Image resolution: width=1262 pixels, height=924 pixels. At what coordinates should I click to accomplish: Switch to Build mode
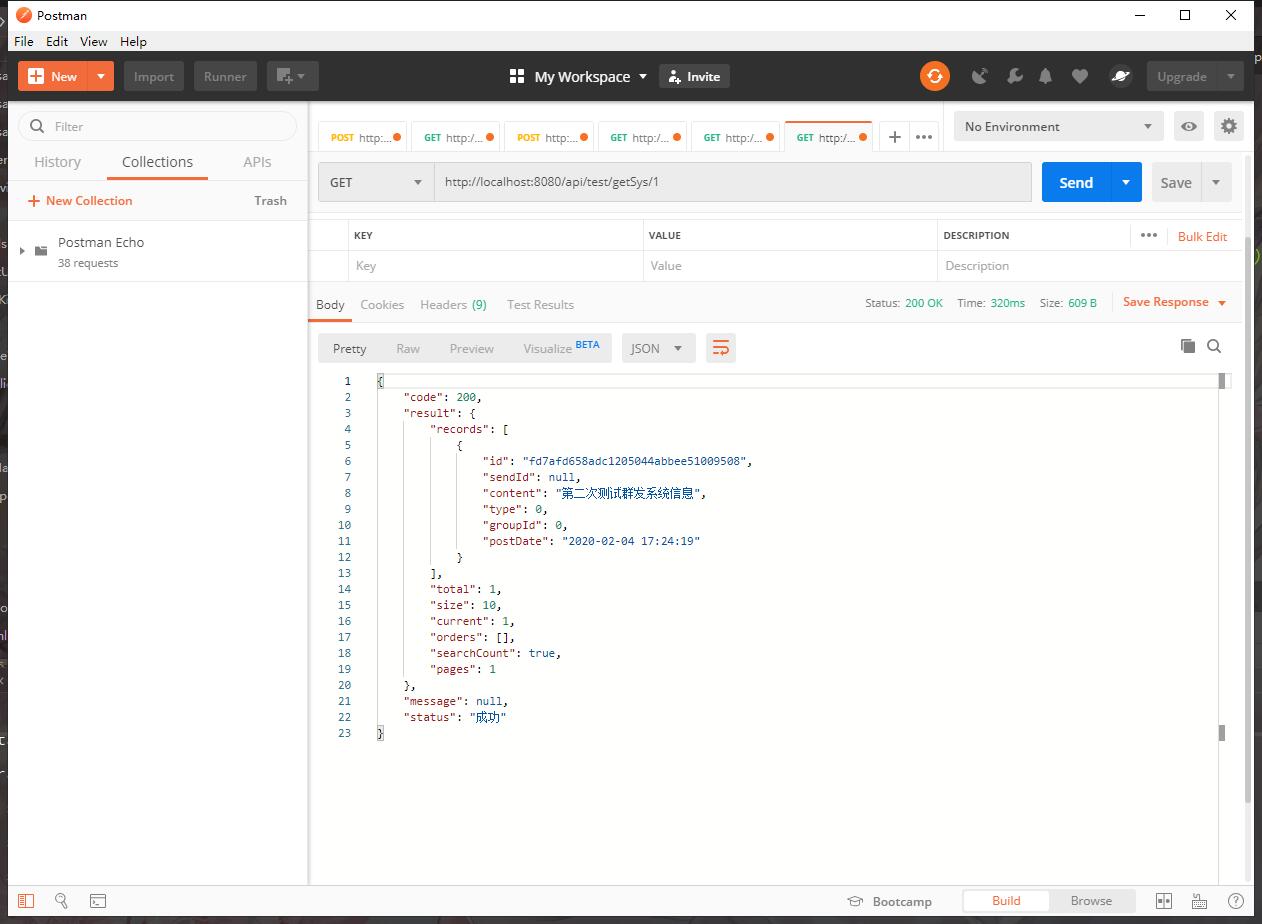coord(1006,900)
